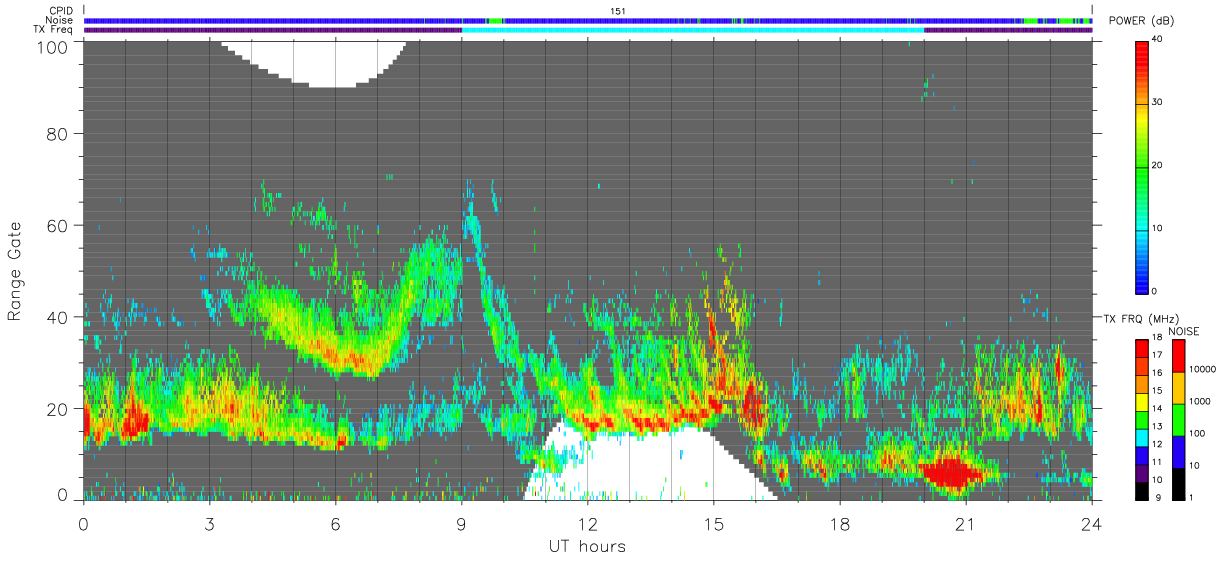Click the '14' label on the TX FRQ scale
This screenshot has height=567, width=1228.
coord(1159,409)
